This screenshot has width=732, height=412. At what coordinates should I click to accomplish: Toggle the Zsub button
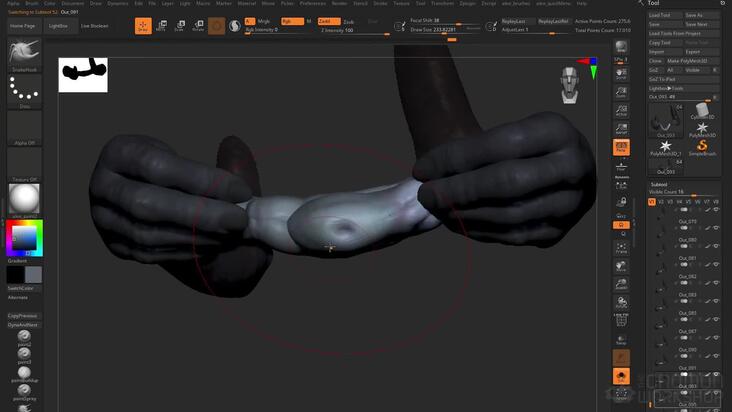[x=349, y=22]
